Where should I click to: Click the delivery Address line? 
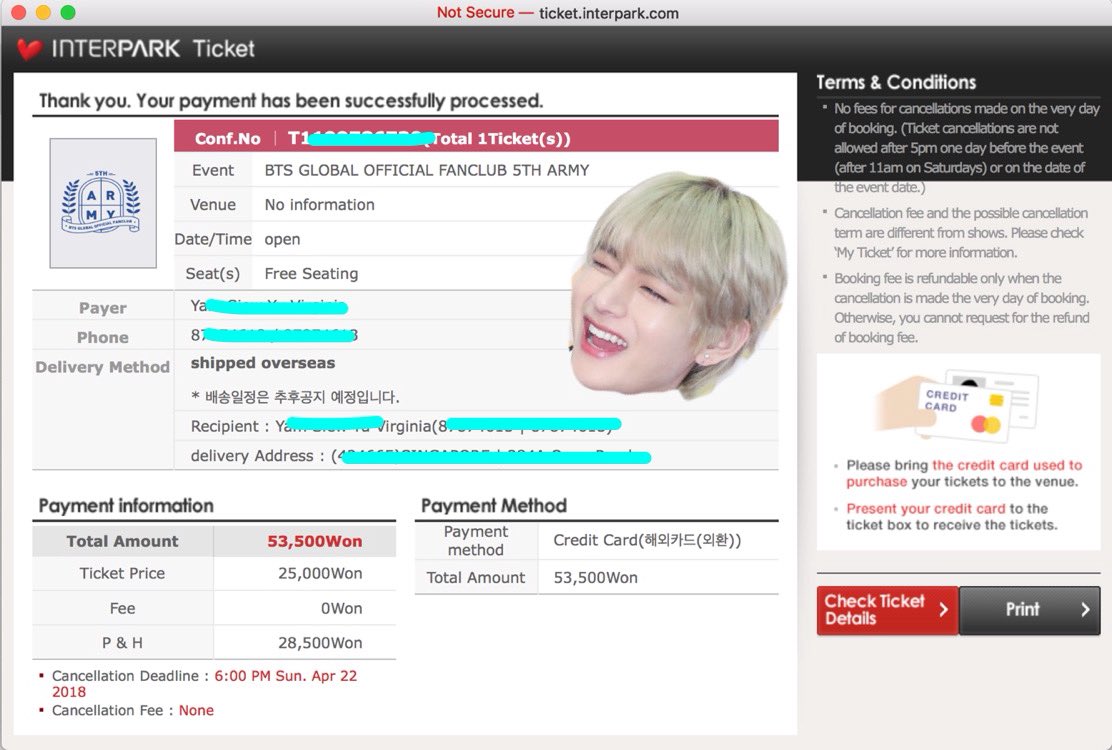(421, 456)
